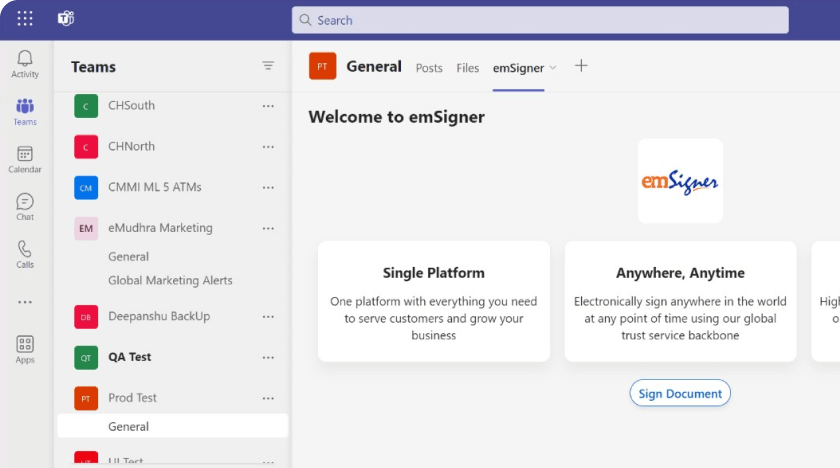Open the Chat section
The height and width of the screenshot is (468, 840).
[25, 207]
